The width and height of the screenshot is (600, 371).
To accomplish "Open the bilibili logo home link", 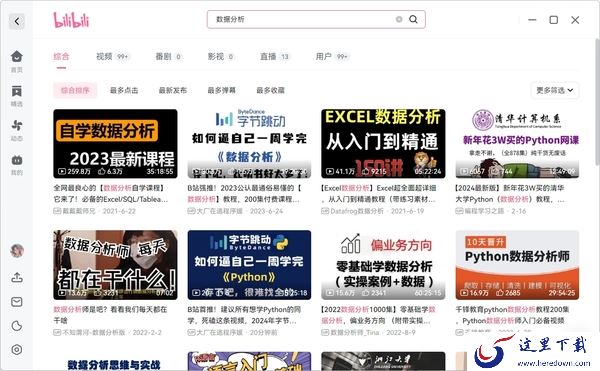I will [71, 20].
